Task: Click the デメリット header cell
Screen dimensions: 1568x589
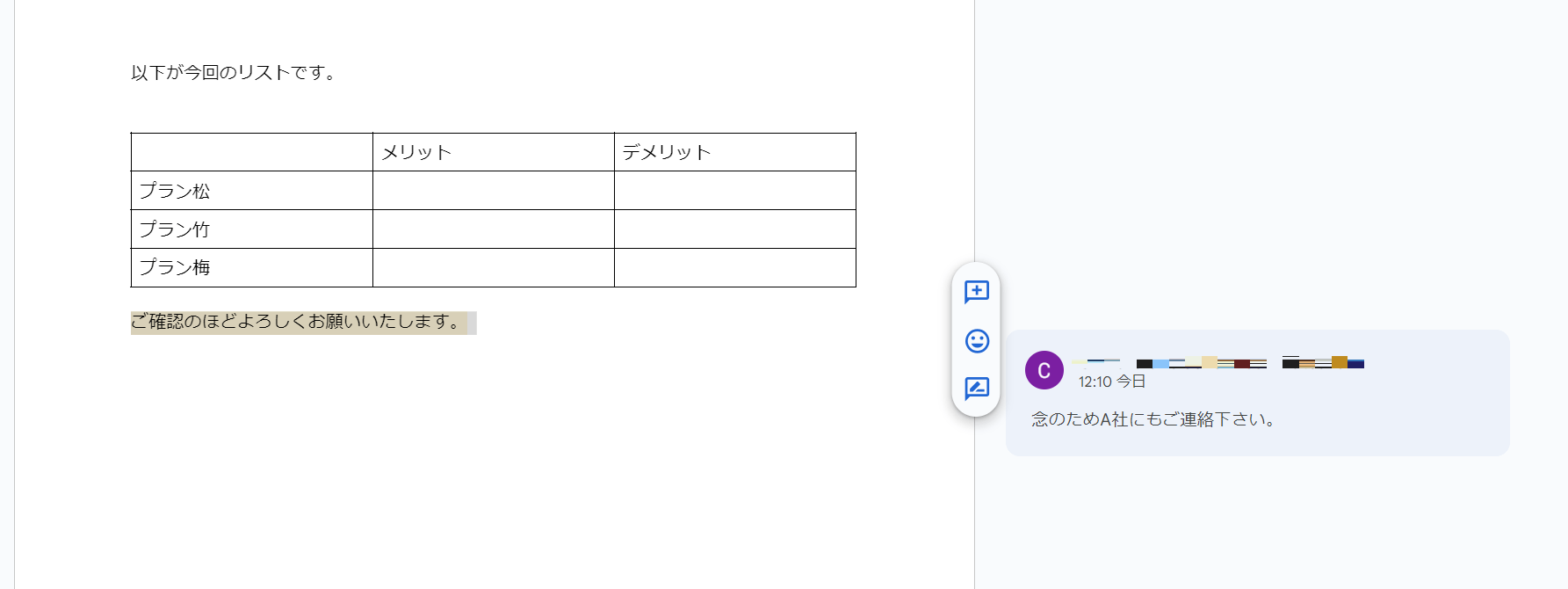Action: (x=734, y=152)
